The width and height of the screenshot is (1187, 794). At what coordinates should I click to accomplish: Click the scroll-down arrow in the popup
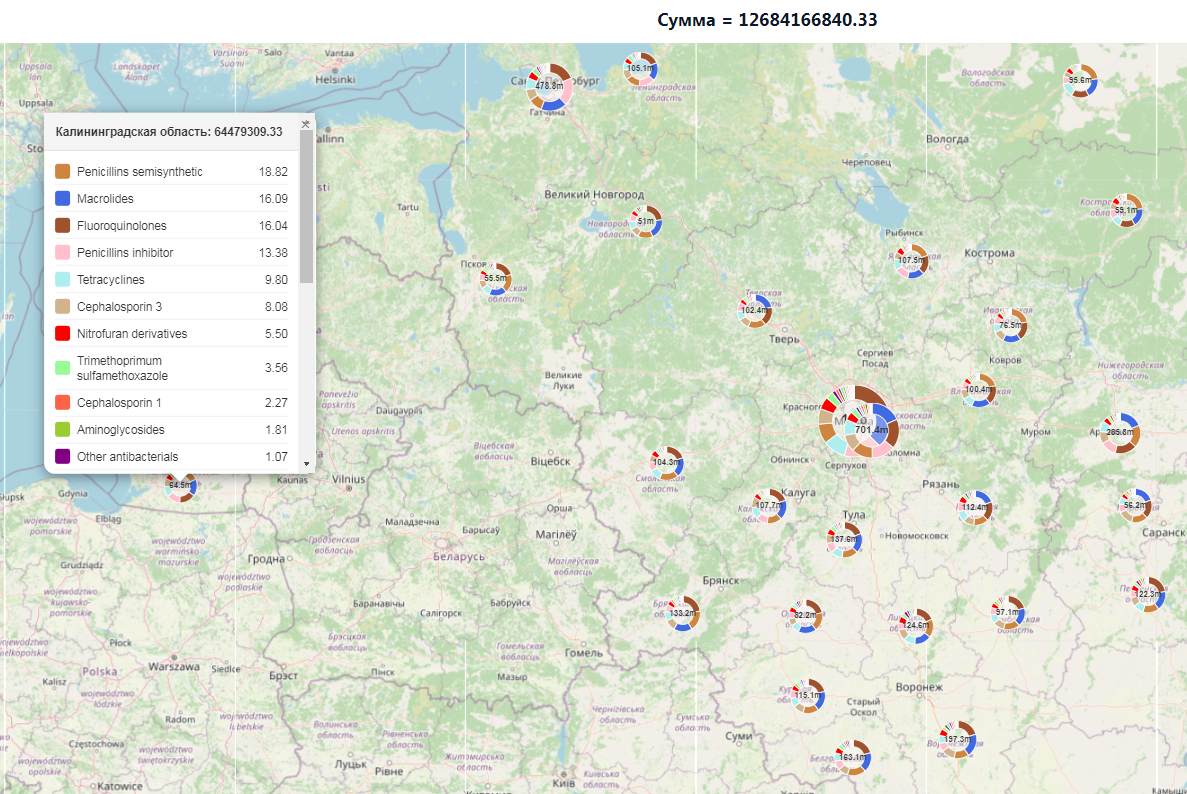point(306,464)
